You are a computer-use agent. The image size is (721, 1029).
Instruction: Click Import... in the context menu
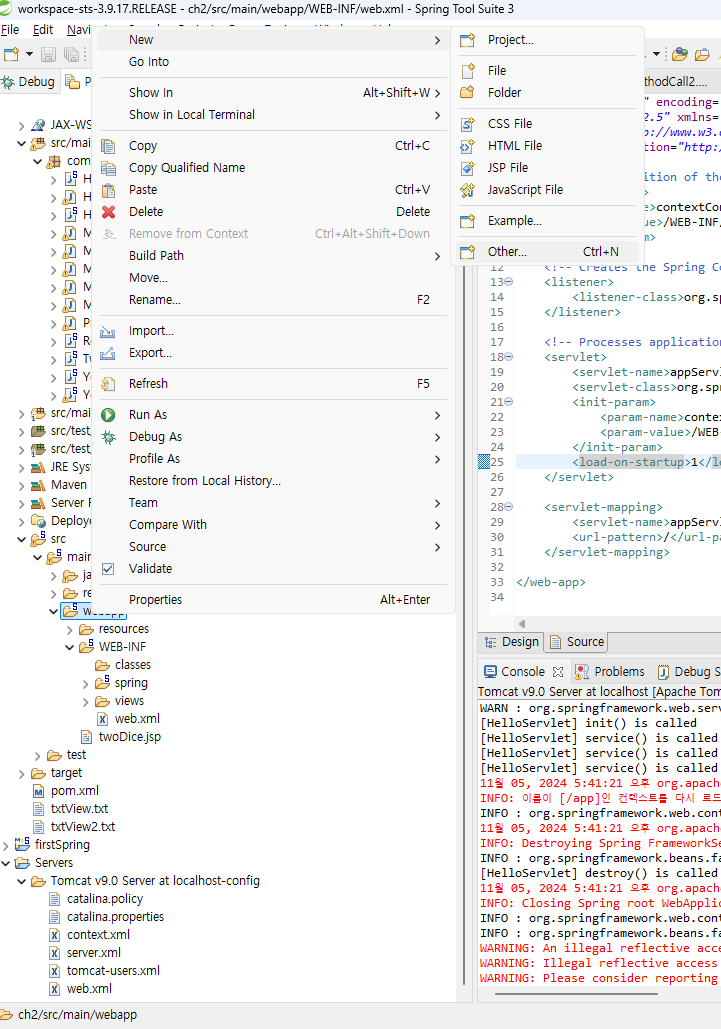pos(272,331)
